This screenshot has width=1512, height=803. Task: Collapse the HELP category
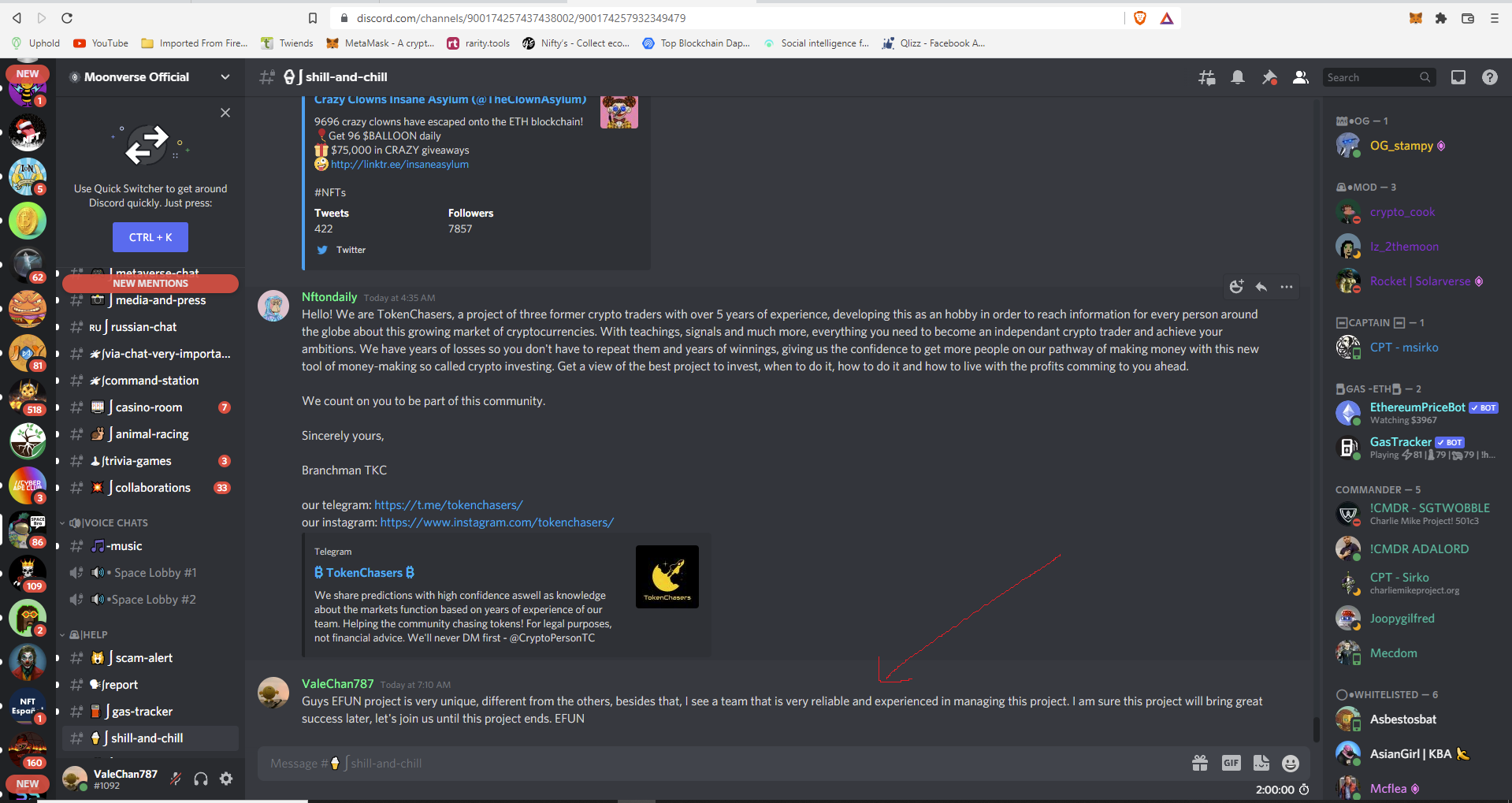pos(84,634)
